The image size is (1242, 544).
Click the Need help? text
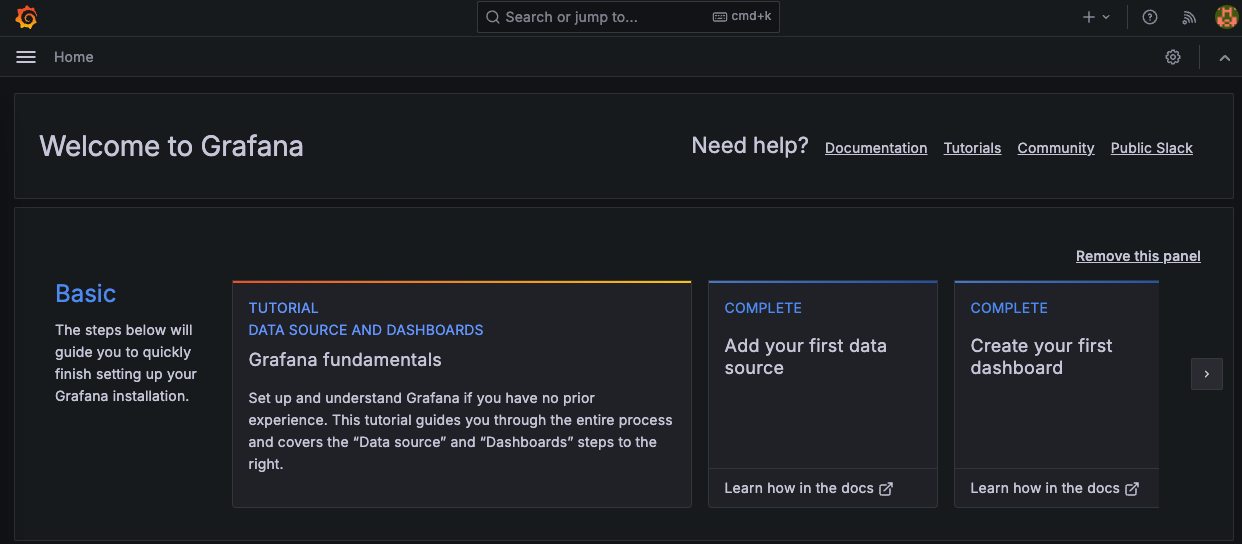click(x=750, y=146)
